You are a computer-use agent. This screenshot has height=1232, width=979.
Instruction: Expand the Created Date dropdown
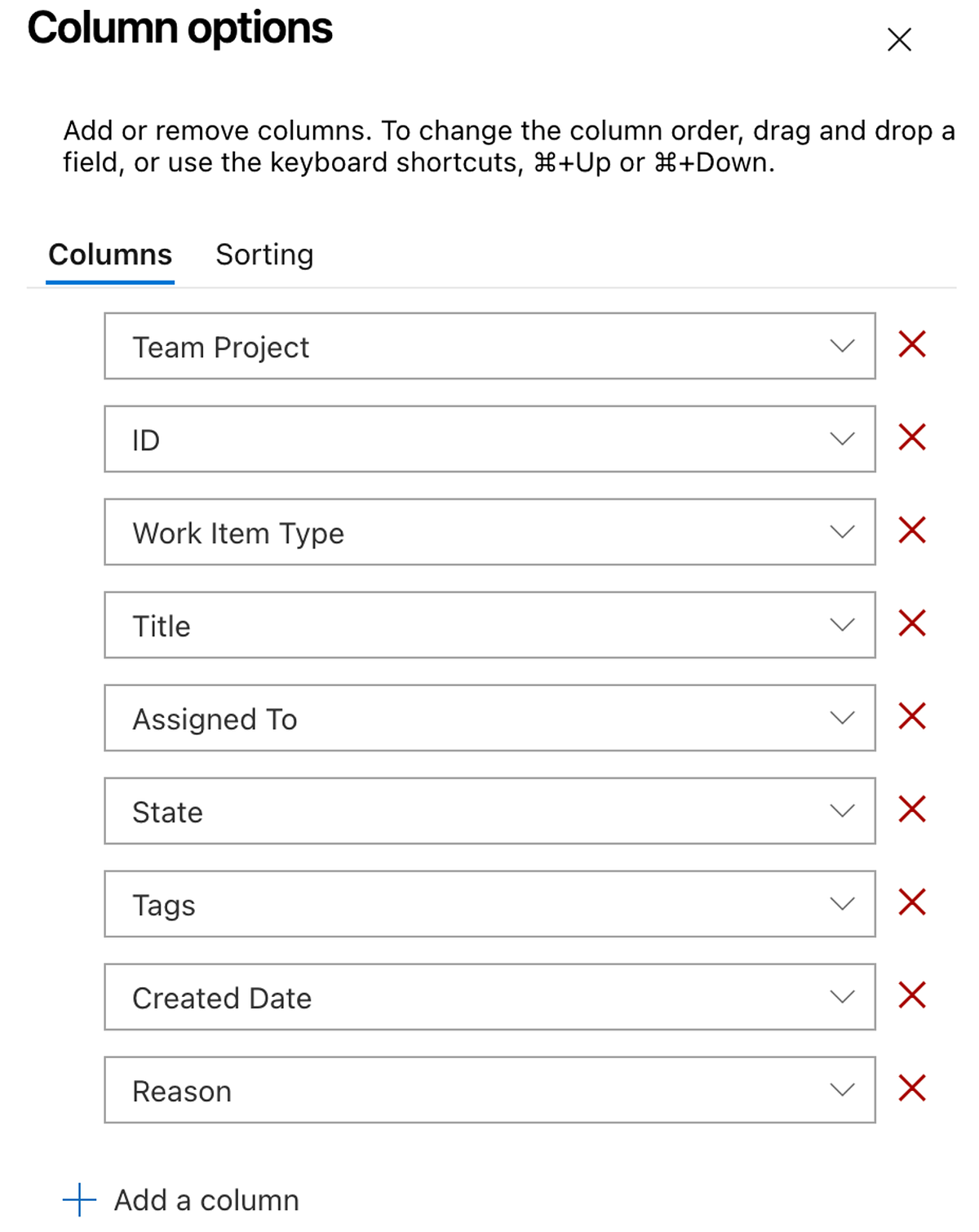coord(842,997)
